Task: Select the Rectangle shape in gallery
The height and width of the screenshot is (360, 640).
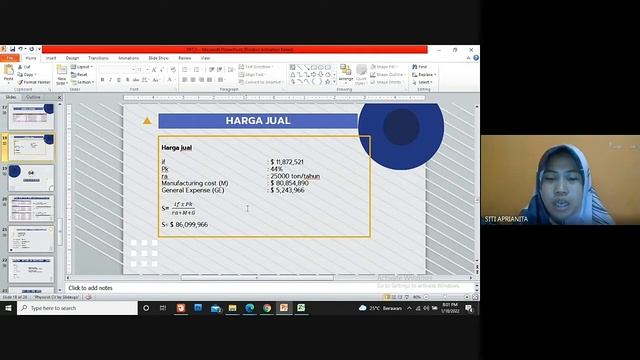Action: pos(313,67)
